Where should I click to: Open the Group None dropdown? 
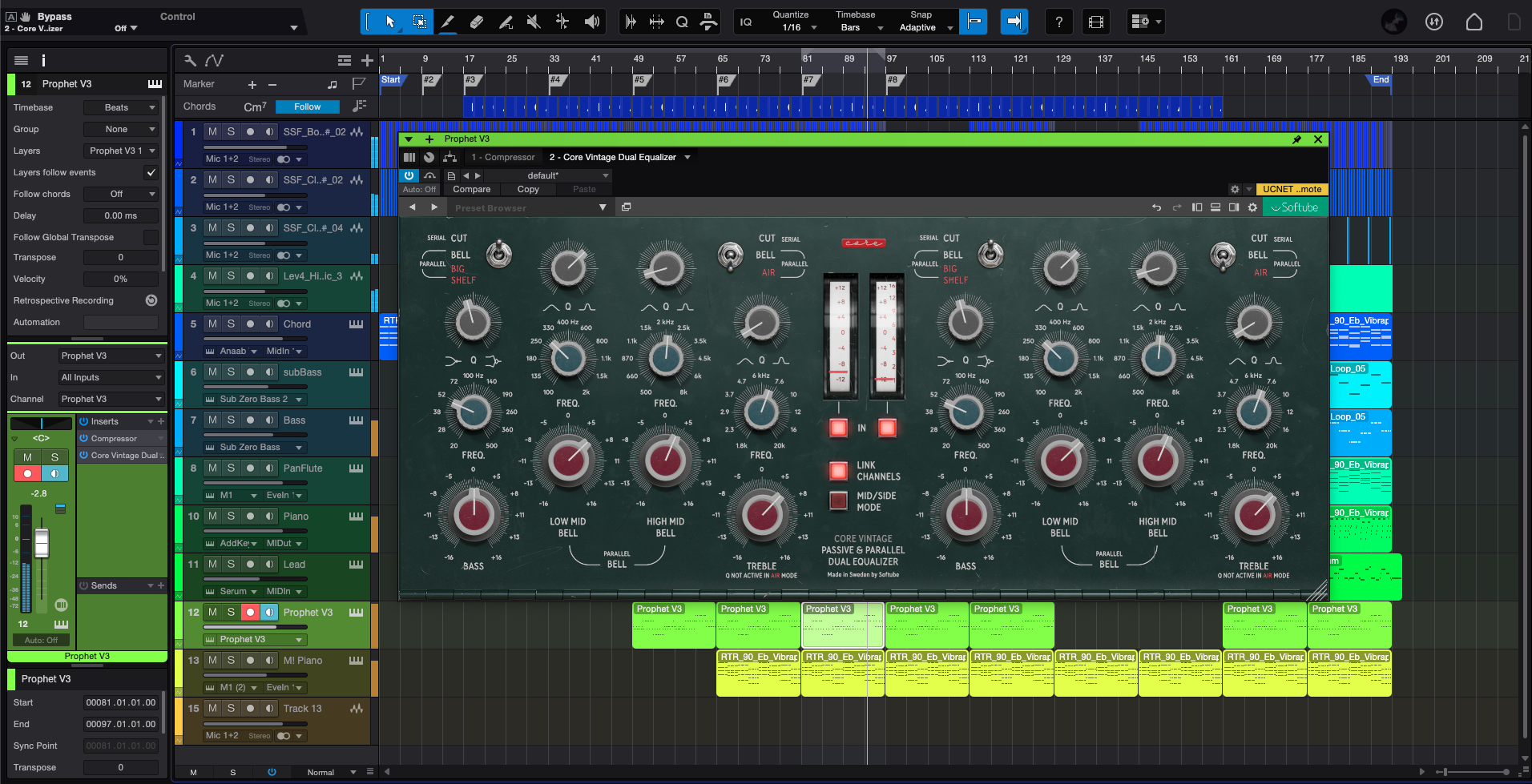121,129
